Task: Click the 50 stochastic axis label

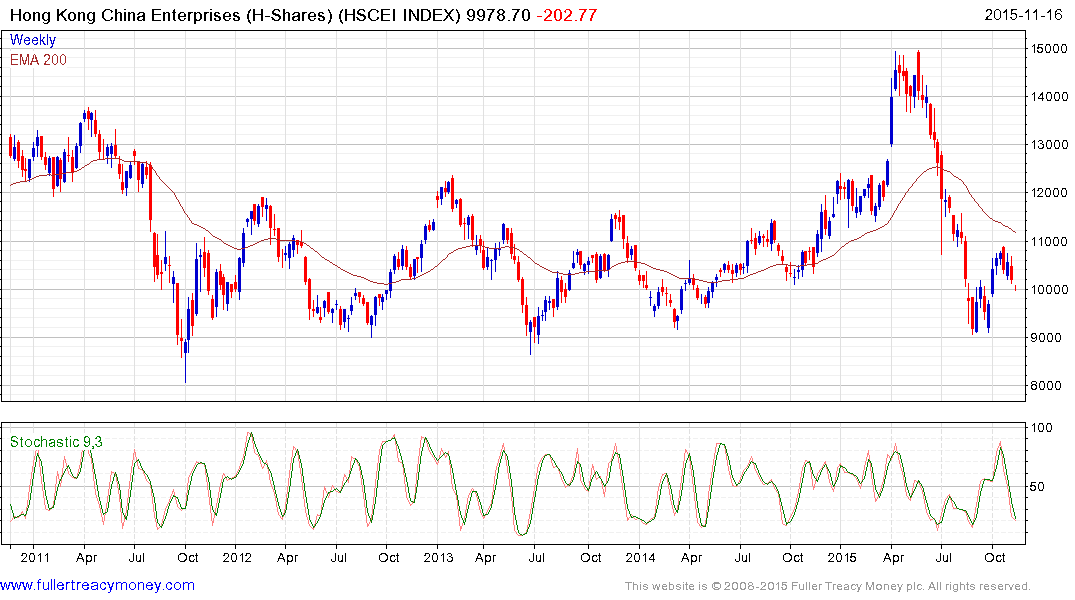Action: [1038, 487]
